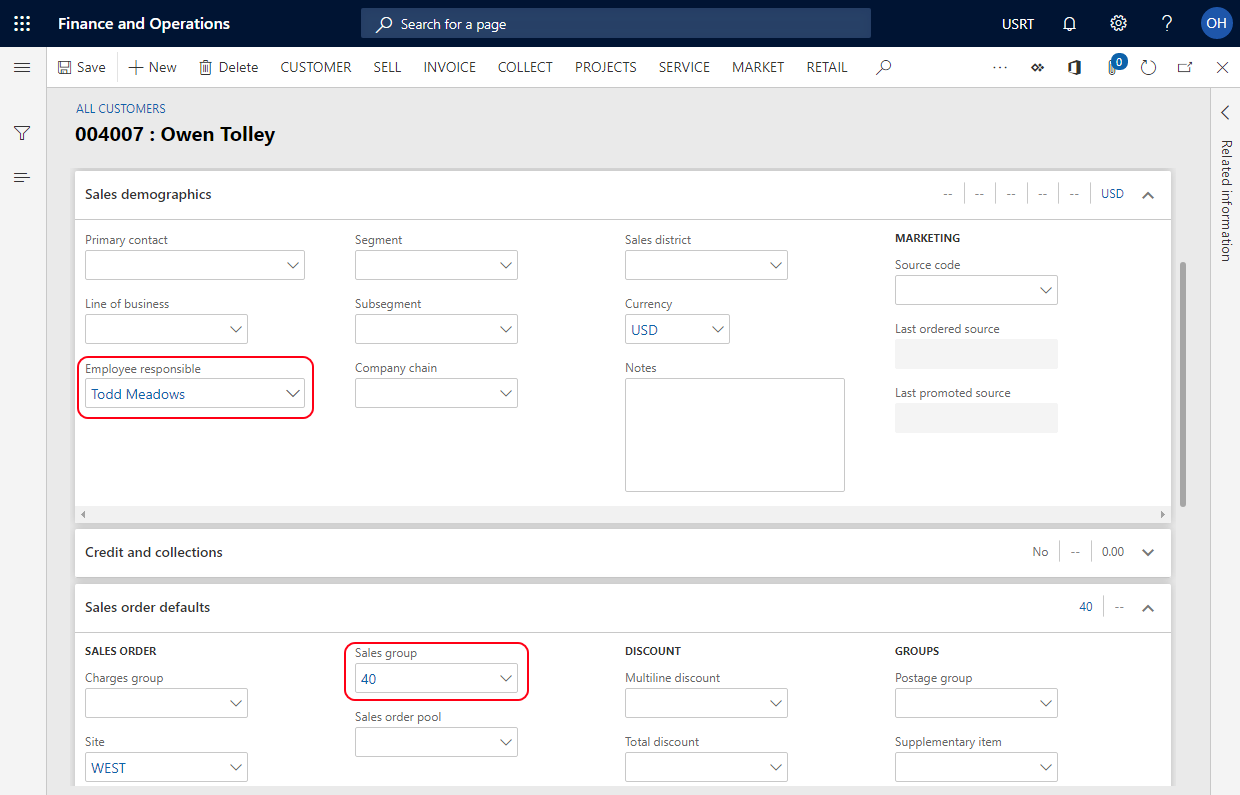Collapse the Sales demographics section
Image resolution: width=1240 pixels, height=795 pixels.
(1148, 194)
